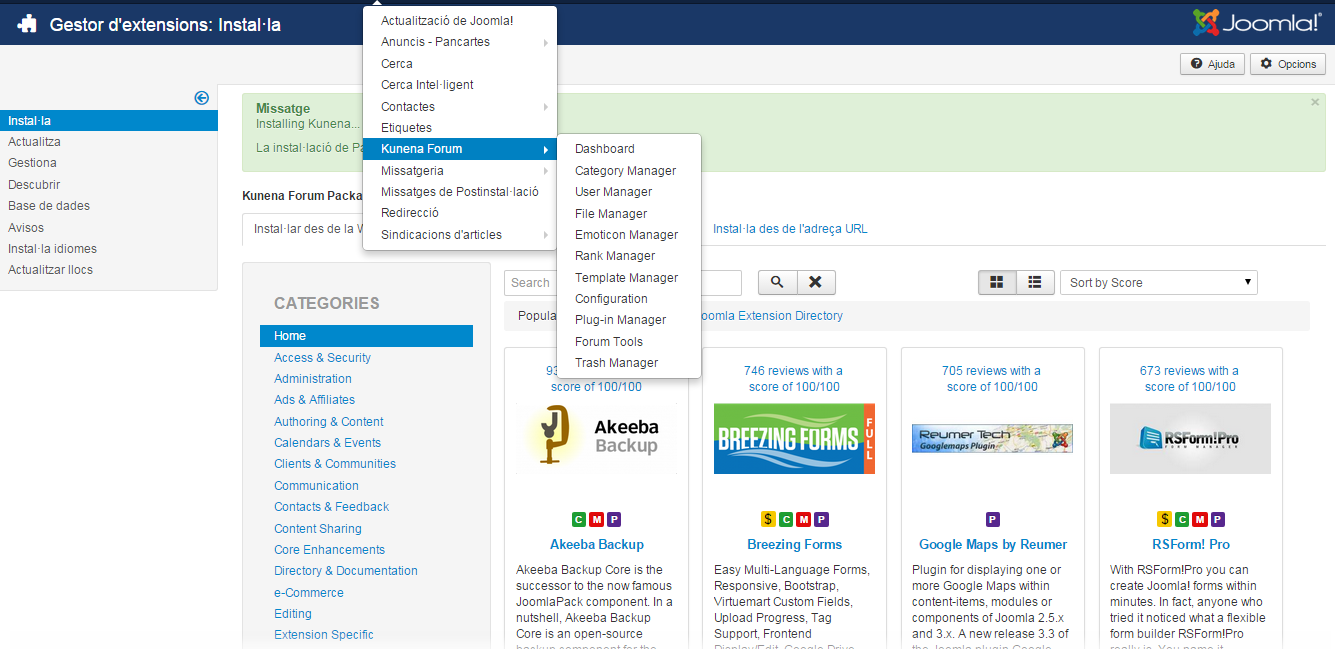Viewport: 1335px width, 649px height.
Task: Click the Joomla! logo
Action: [1257, 23]
